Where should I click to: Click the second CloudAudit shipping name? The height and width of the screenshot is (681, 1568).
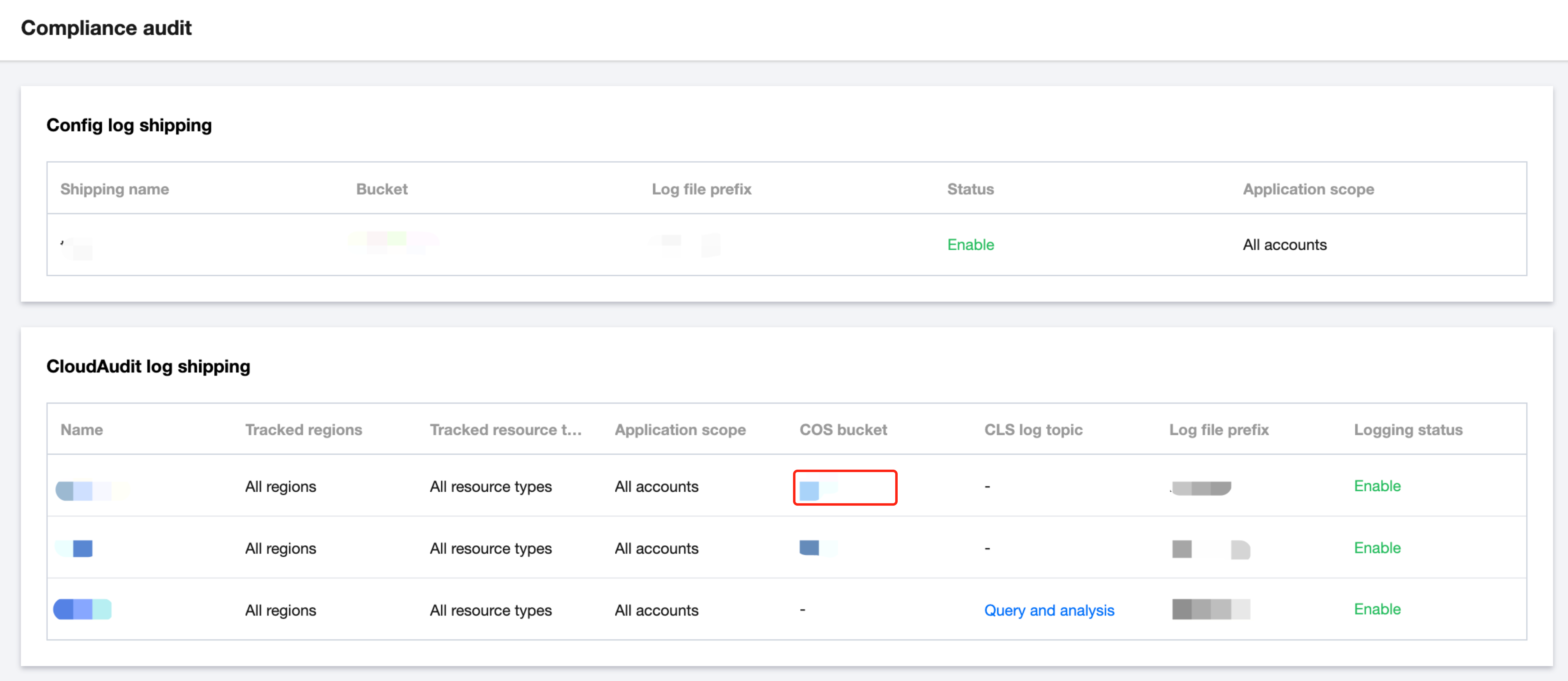[75, 548]
